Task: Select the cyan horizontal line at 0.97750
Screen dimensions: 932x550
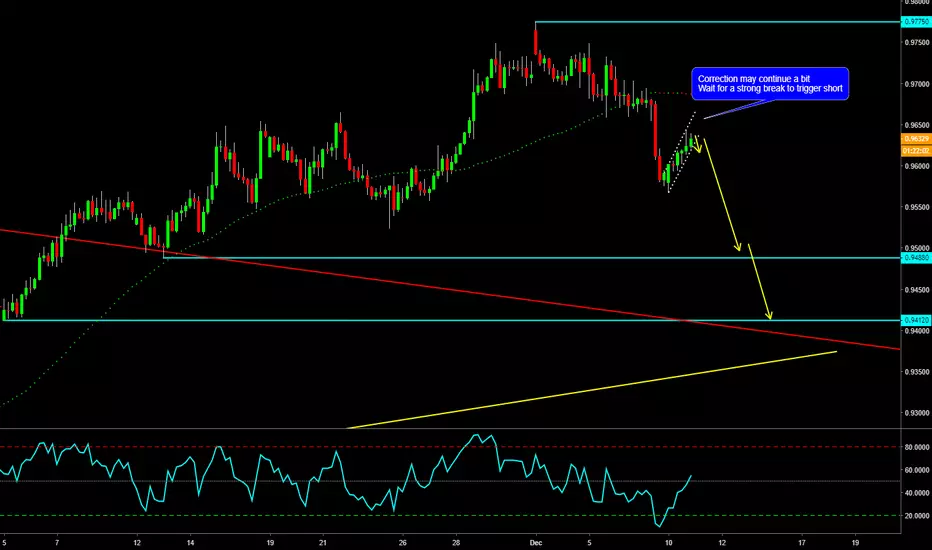Action: (718, 22)
